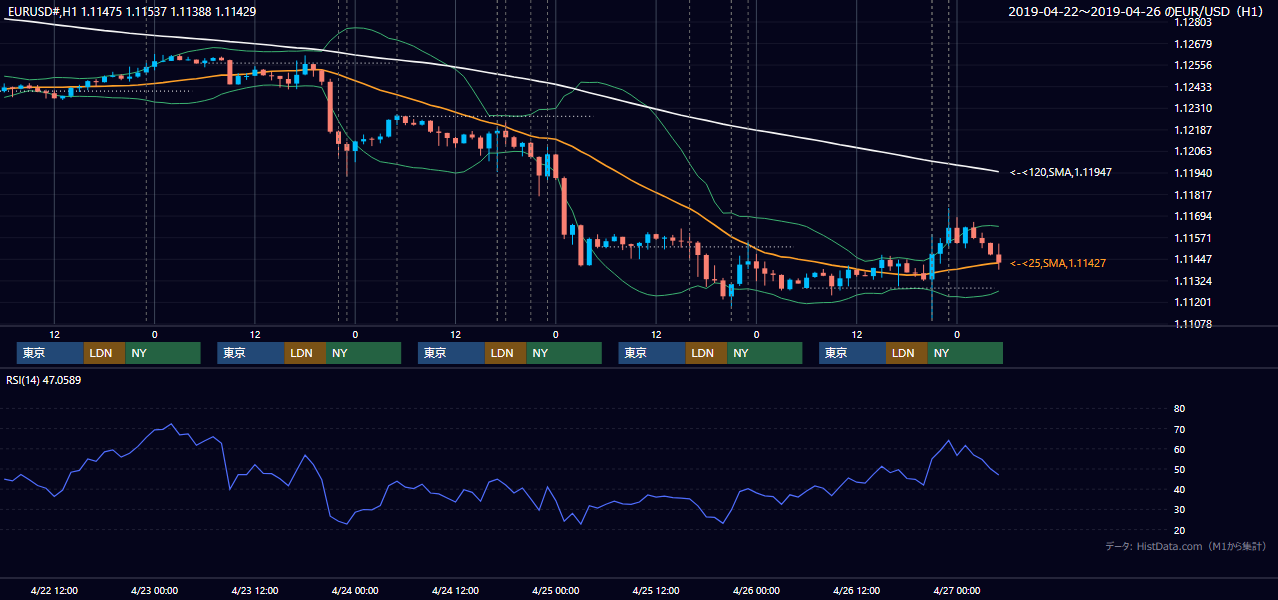
Task: Click RSI scale value 30
Action: click(x=1179, y=510)
